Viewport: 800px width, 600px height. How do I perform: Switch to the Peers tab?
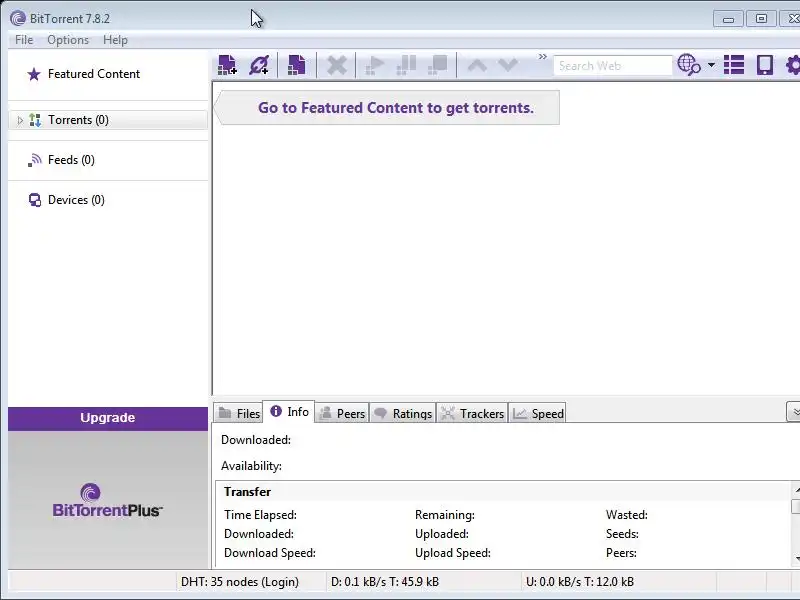pos(342,413)
